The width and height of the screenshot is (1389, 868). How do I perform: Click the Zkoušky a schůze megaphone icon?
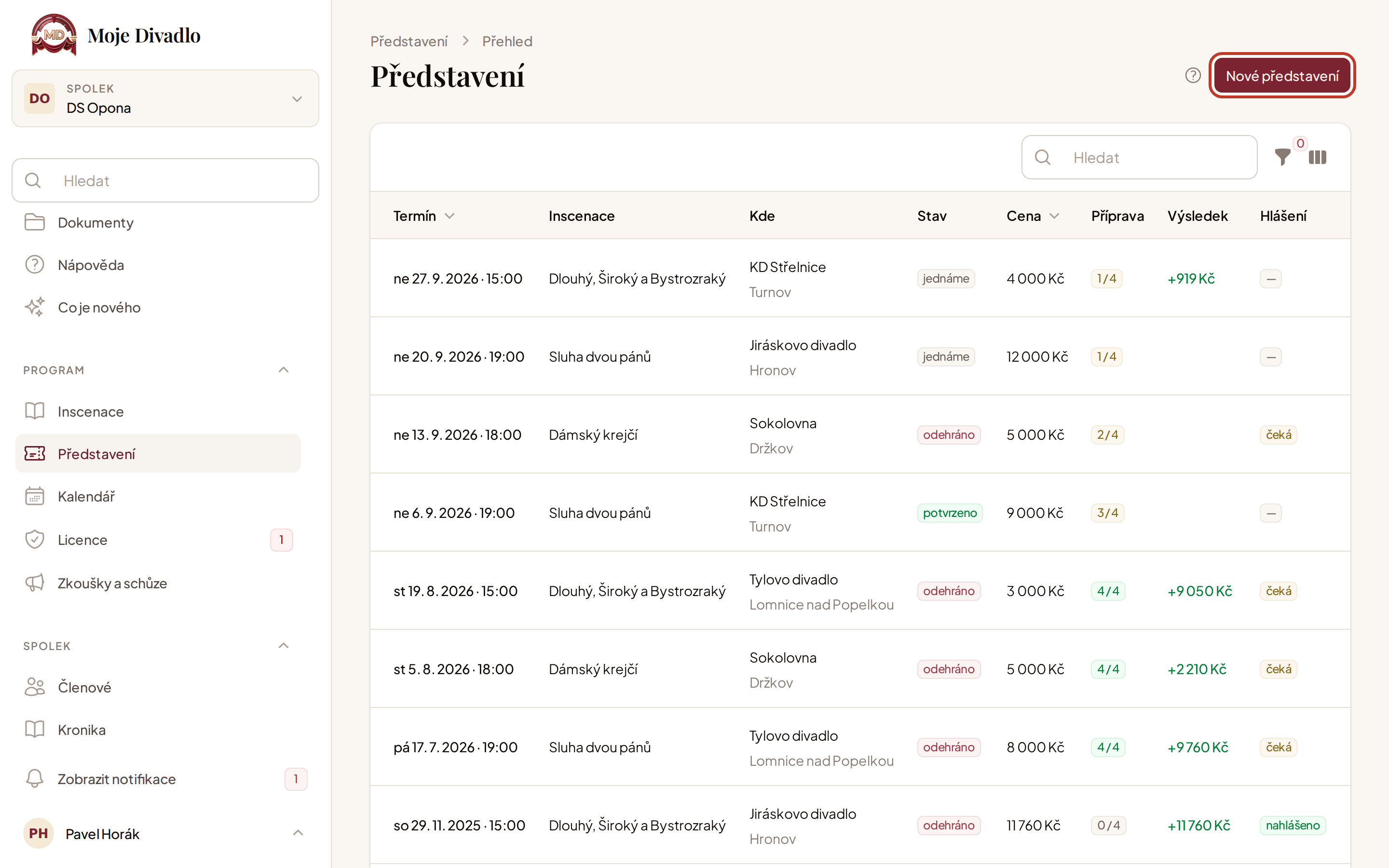pyautogui.click(x=34, y=583)
